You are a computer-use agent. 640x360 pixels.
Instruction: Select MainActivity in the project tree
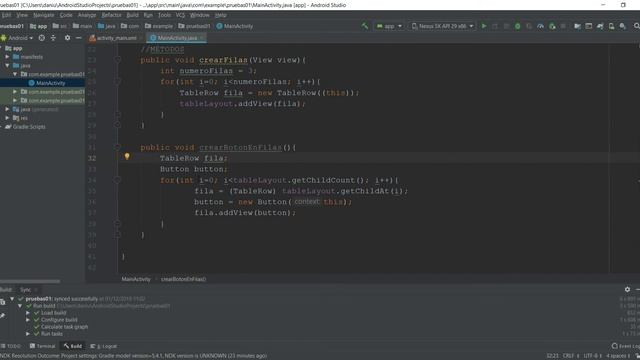(50, 83)
